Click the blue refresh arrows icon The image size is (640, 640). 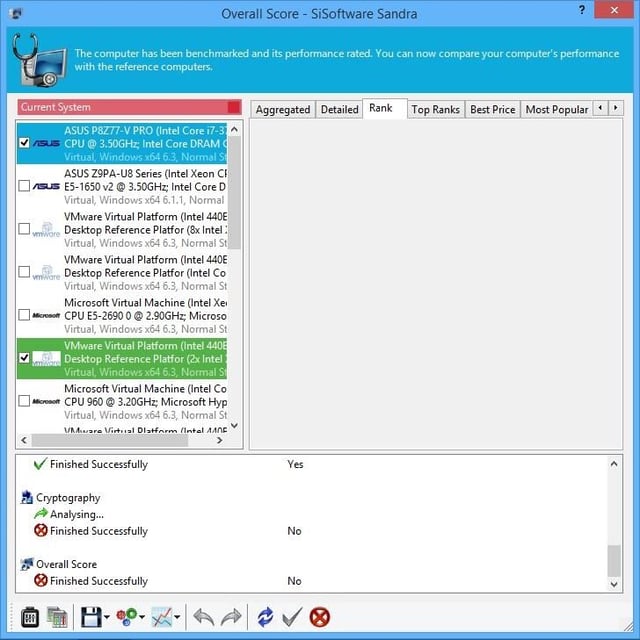point(265,617)
